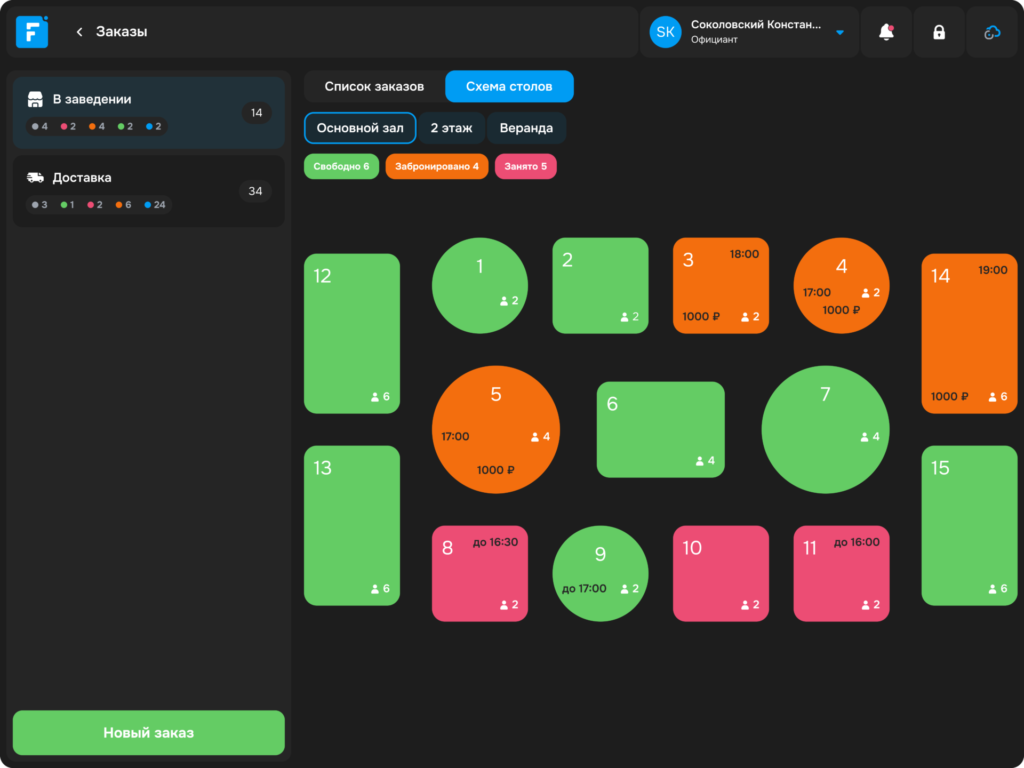Create a Новый заказ
The image size is (1024, 768).
point(149,733)
